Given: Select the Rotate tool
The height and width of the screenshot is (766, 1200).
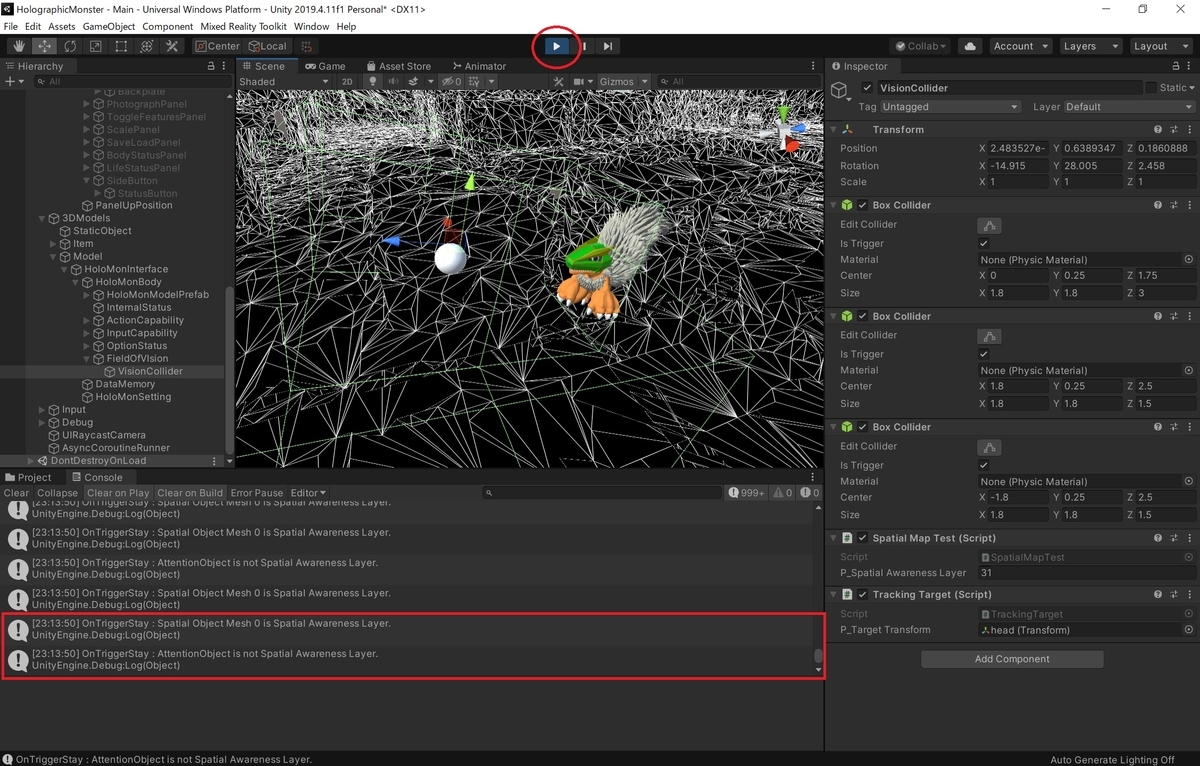Looking at the screenshot, I should [70, 46].
